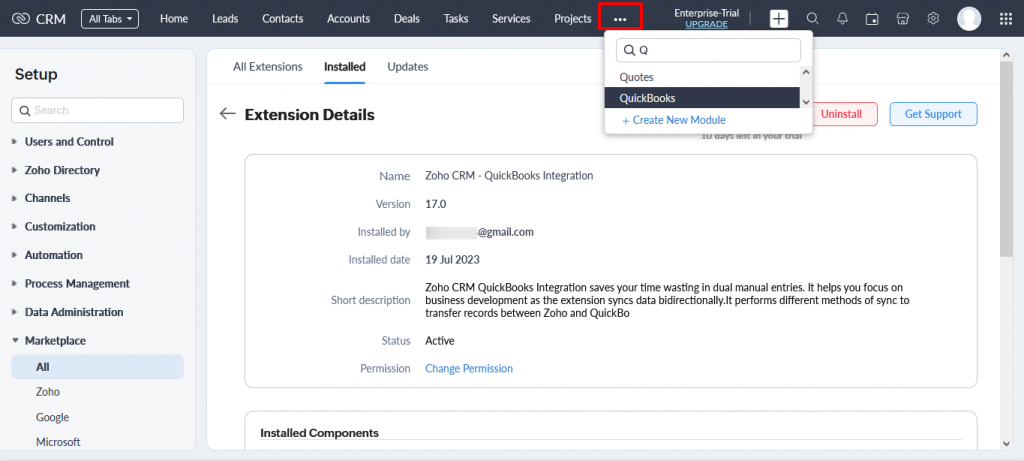Image resolution: width=1024 pixels, height=461 pixels.
Task: Click the search magnifier icon in top bar
Action: [812, 19]
